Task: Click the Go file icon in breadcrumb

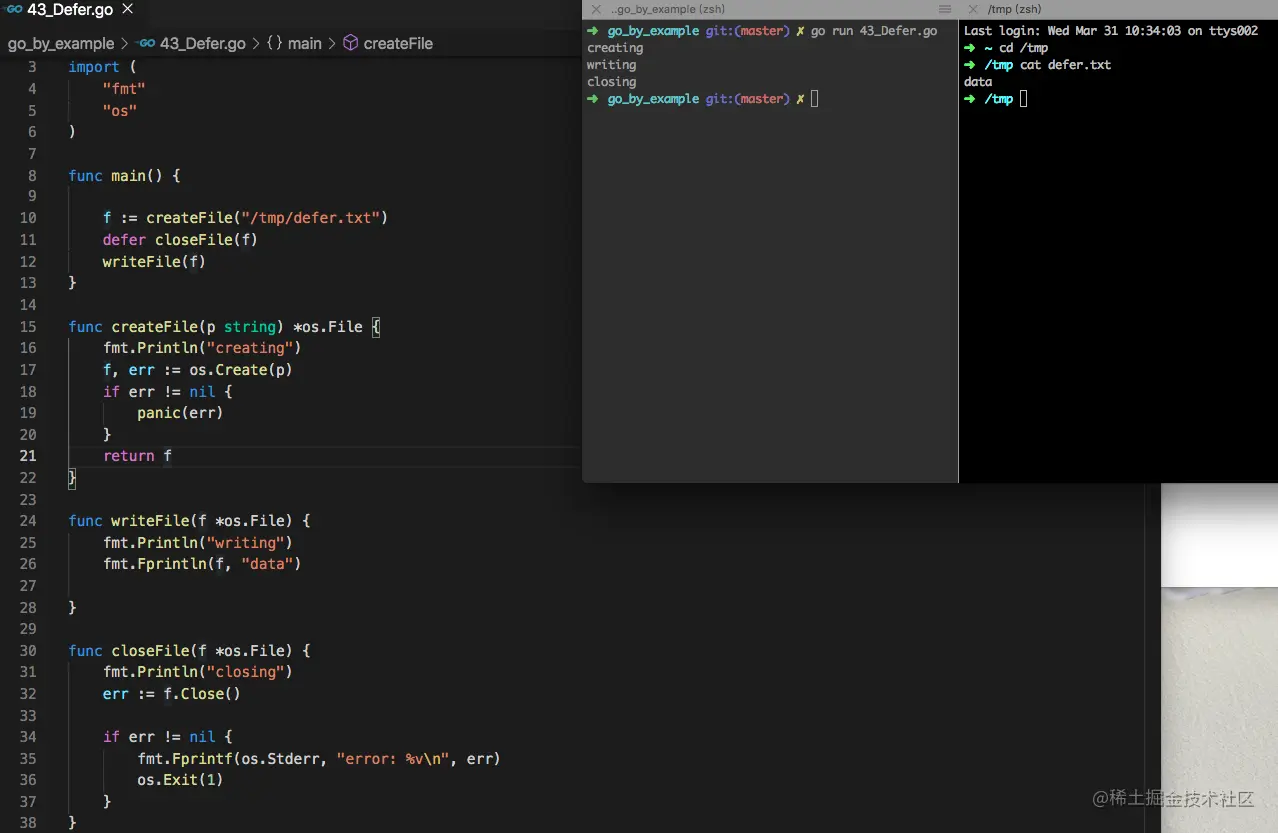Action: [x=146, y=43]
